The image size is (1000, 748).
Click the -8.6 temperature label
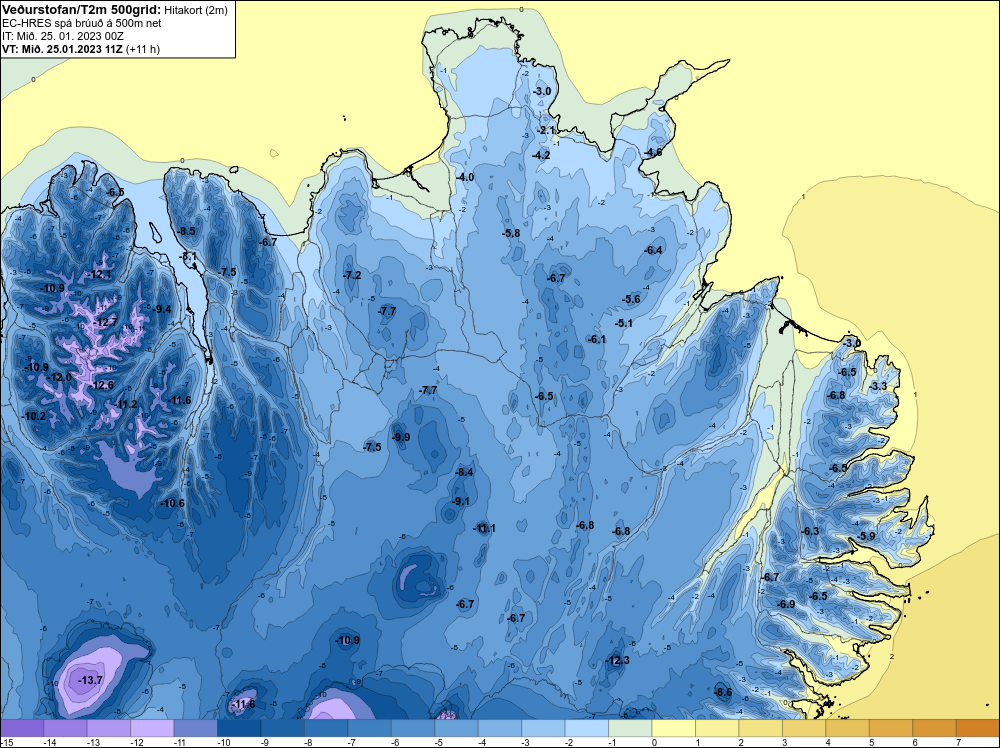pos(723,692)
